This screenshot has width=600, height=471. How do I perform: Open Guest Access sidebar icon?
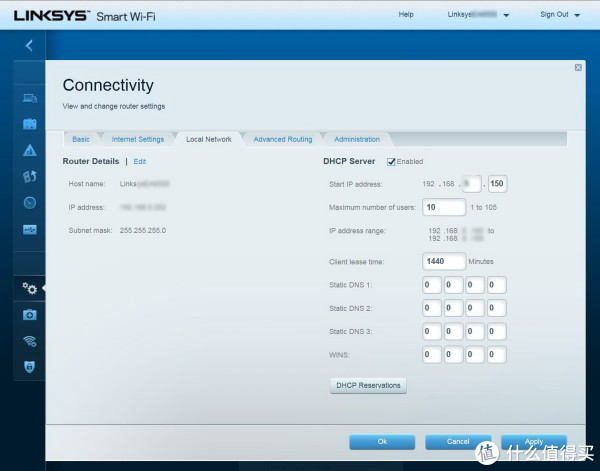(x=29, y=124)
